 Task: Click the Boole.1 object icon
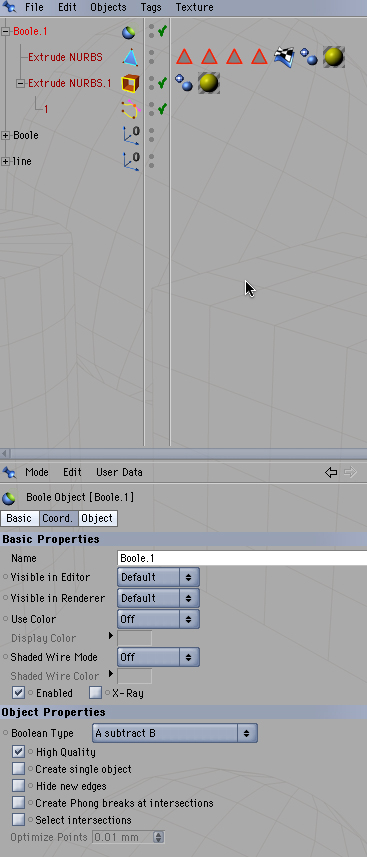click(129, 32)
